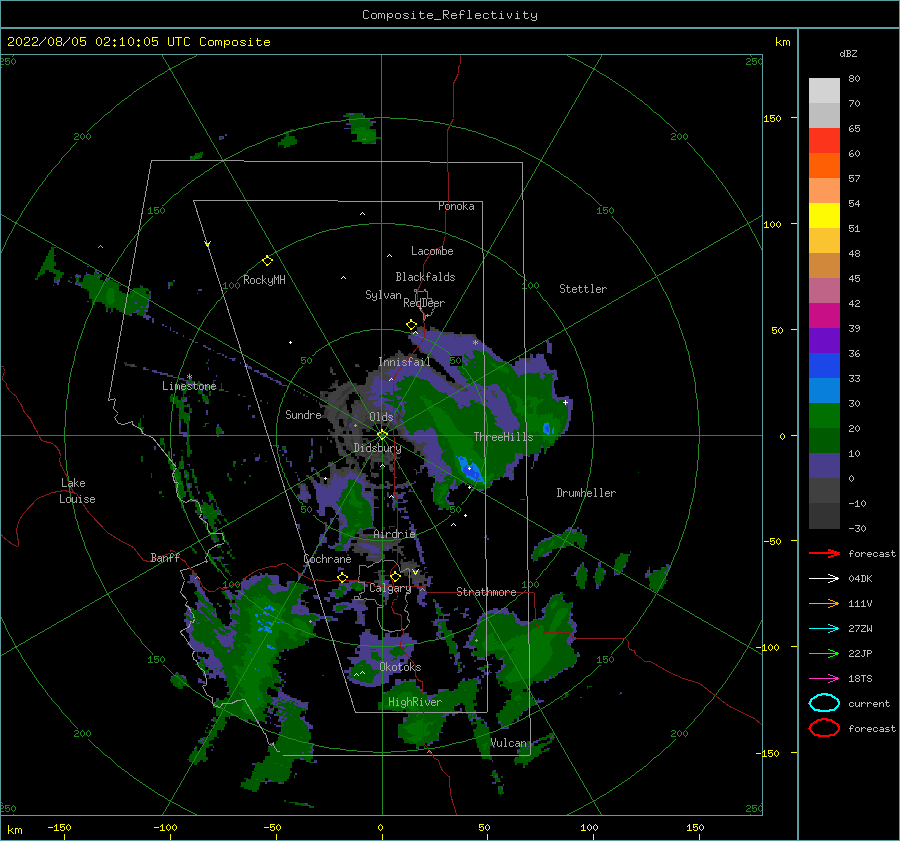
Task: Click the Innisfail city label
Action: pos(404,362)
